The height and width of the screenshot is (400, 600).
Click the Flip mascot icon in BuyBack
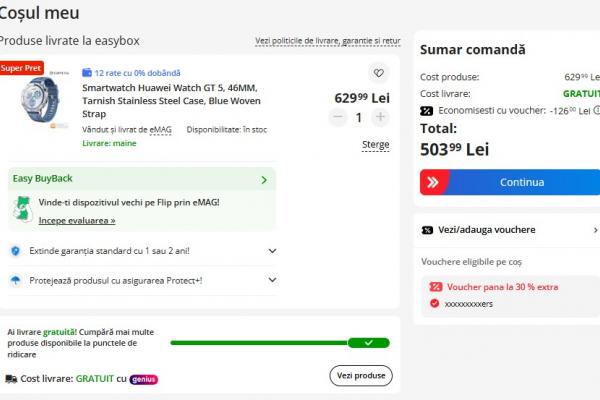pyautogui.click(x=22, y=209)
